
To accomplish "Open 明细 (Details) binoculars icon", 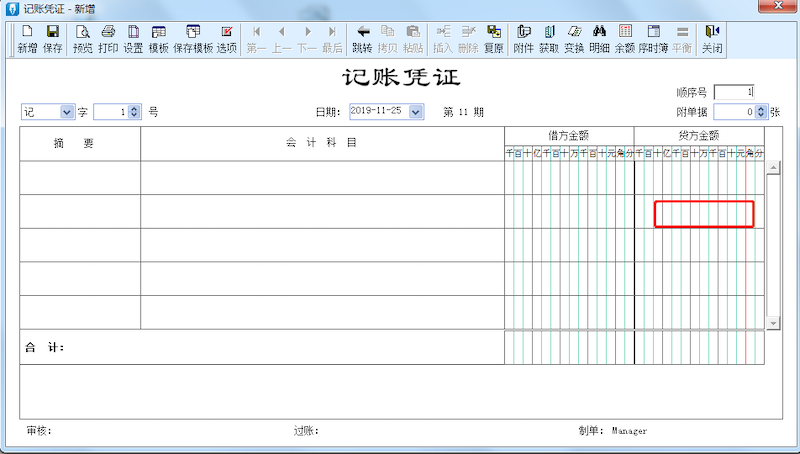I will (x=599, y=39).
